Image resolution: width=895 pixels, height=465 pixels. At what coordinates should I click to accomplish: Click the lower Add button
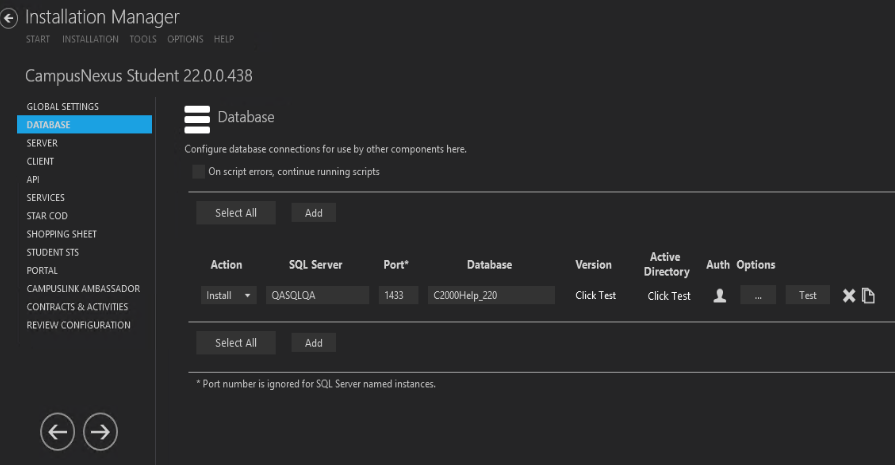313,343
